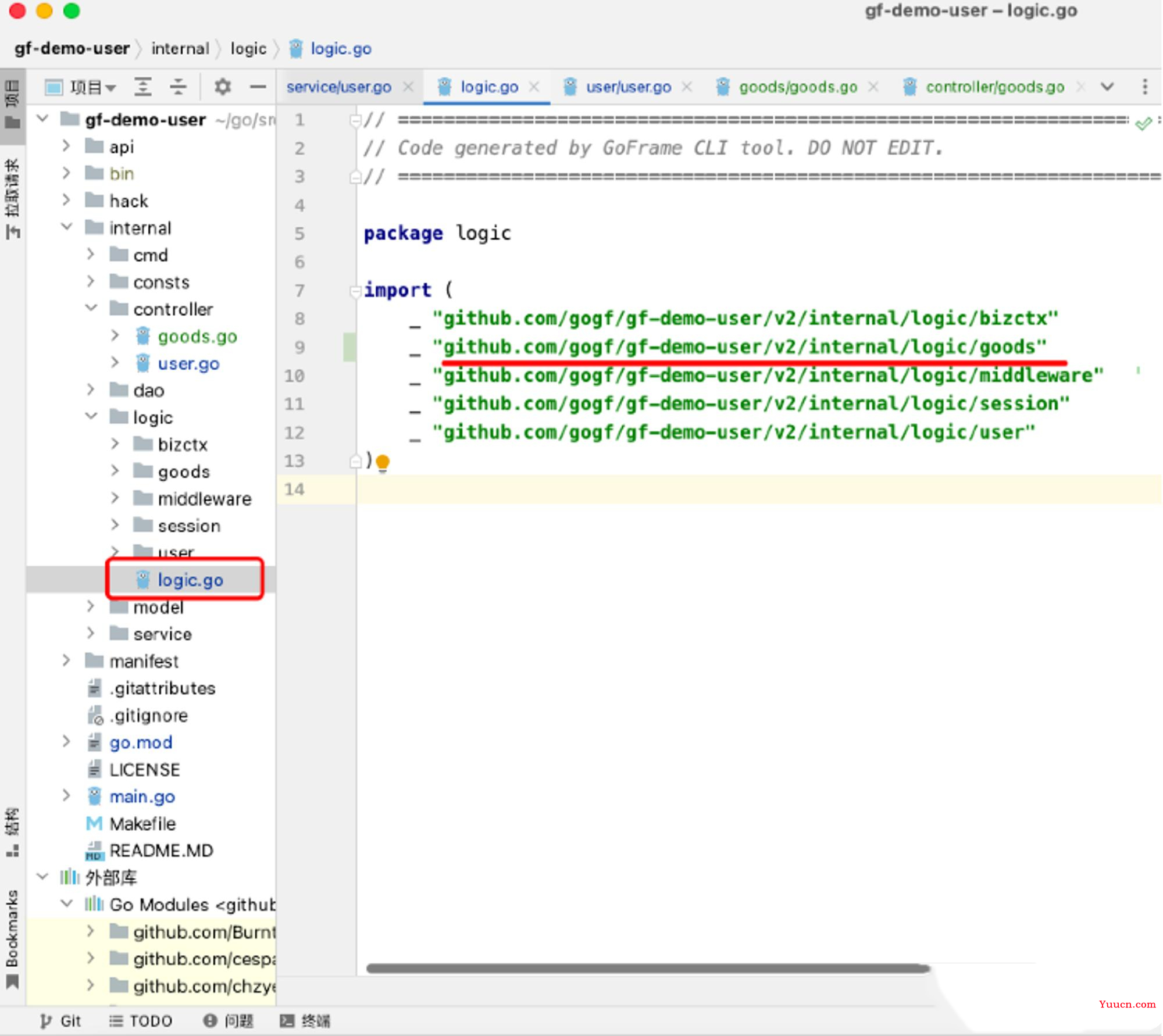Expand the api folder
Image resolution: width=1163 pixels, height=1036 pixels.
click(x=66, y=146)
